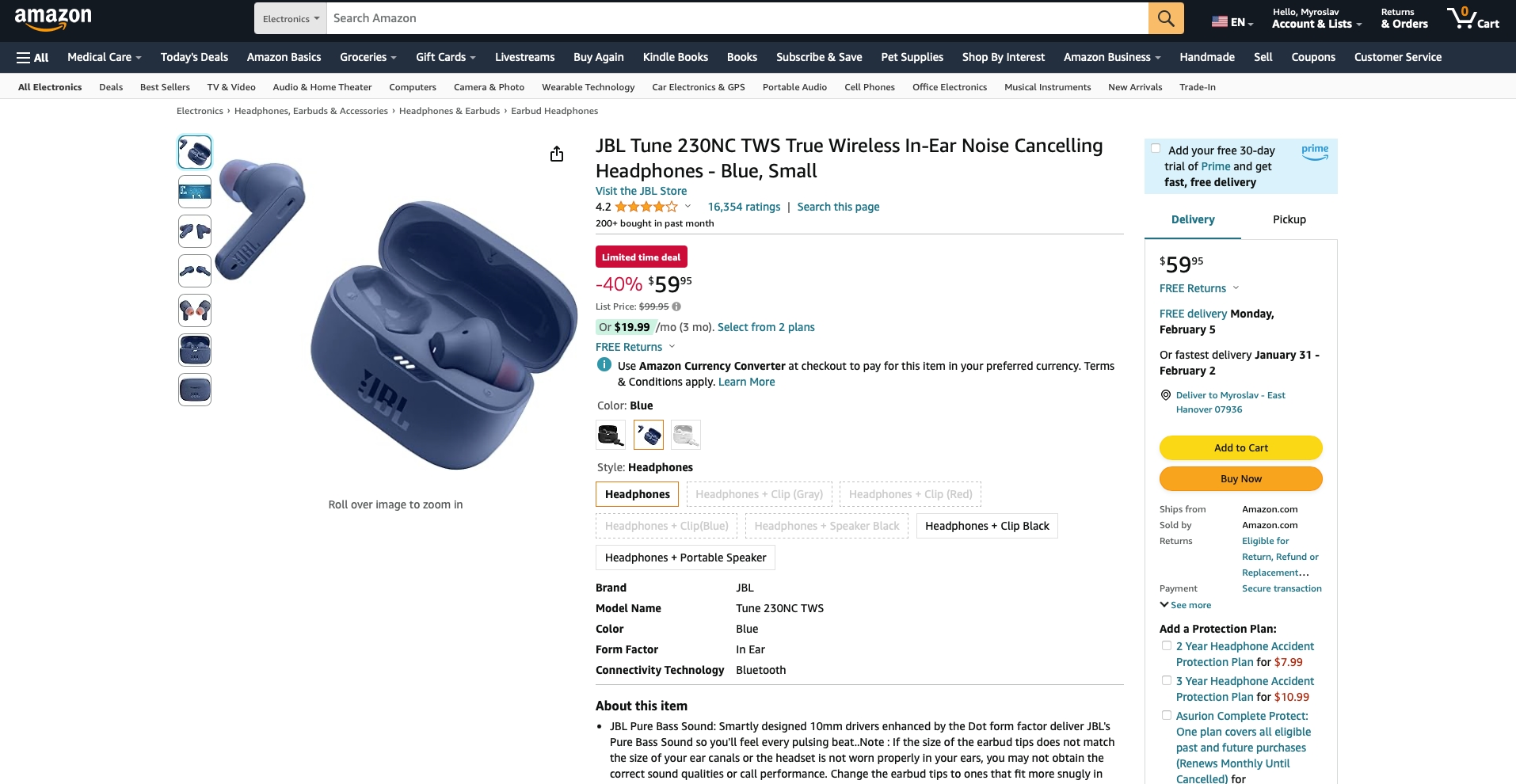Expand the Account & Lists dropdown
Image resolution: width=1516 pixels, height=784 pixels.
point(1316,18)
